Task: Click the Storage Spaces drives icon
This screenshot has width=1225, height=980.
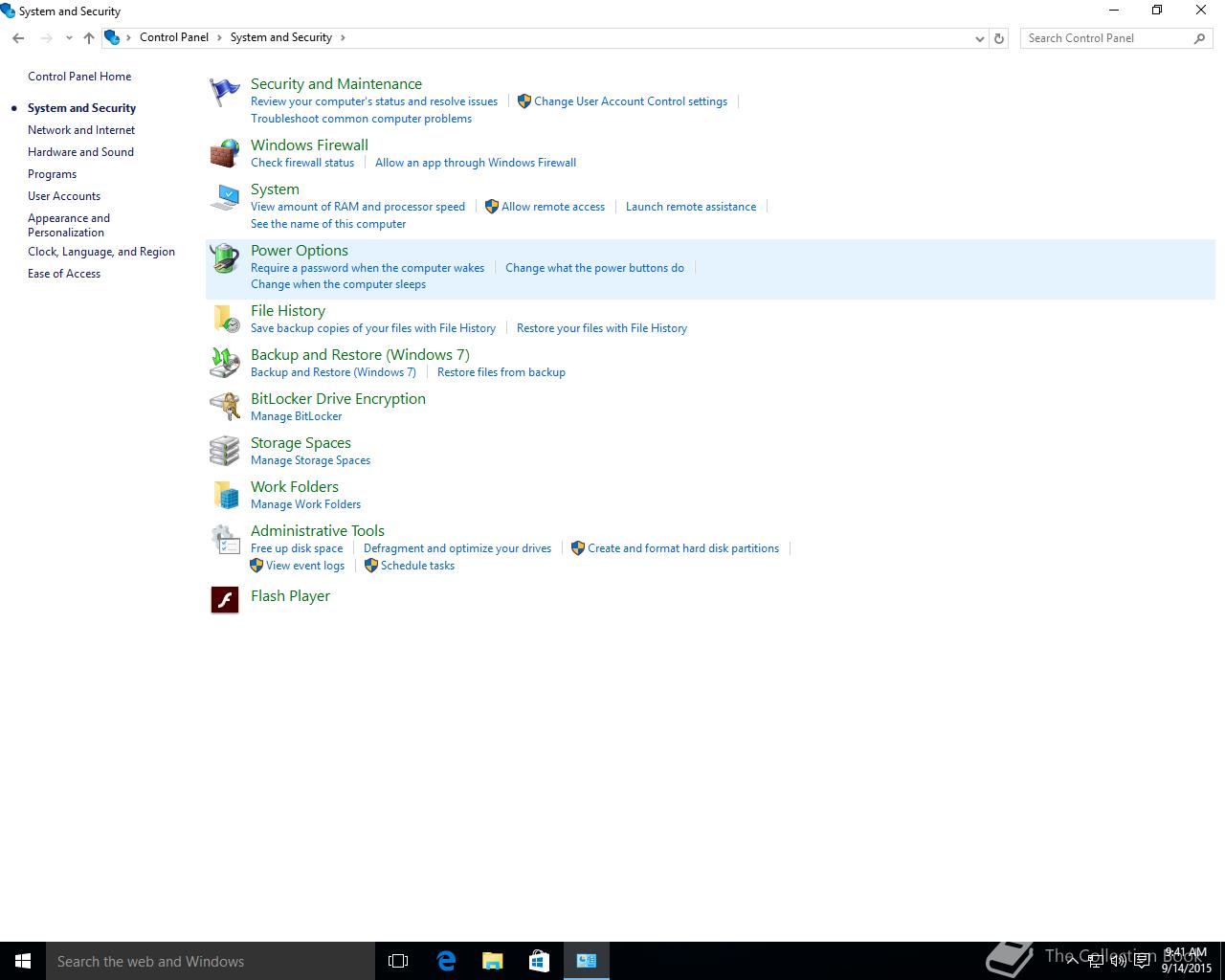Action: (225, 451)
